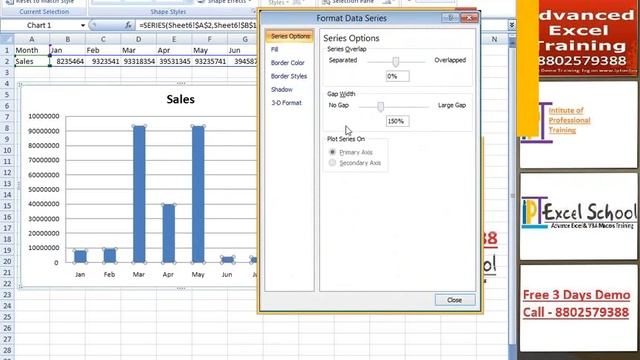The image size is (640, 360).
Task: Select the Series Options category
Action: coord(290,36)
